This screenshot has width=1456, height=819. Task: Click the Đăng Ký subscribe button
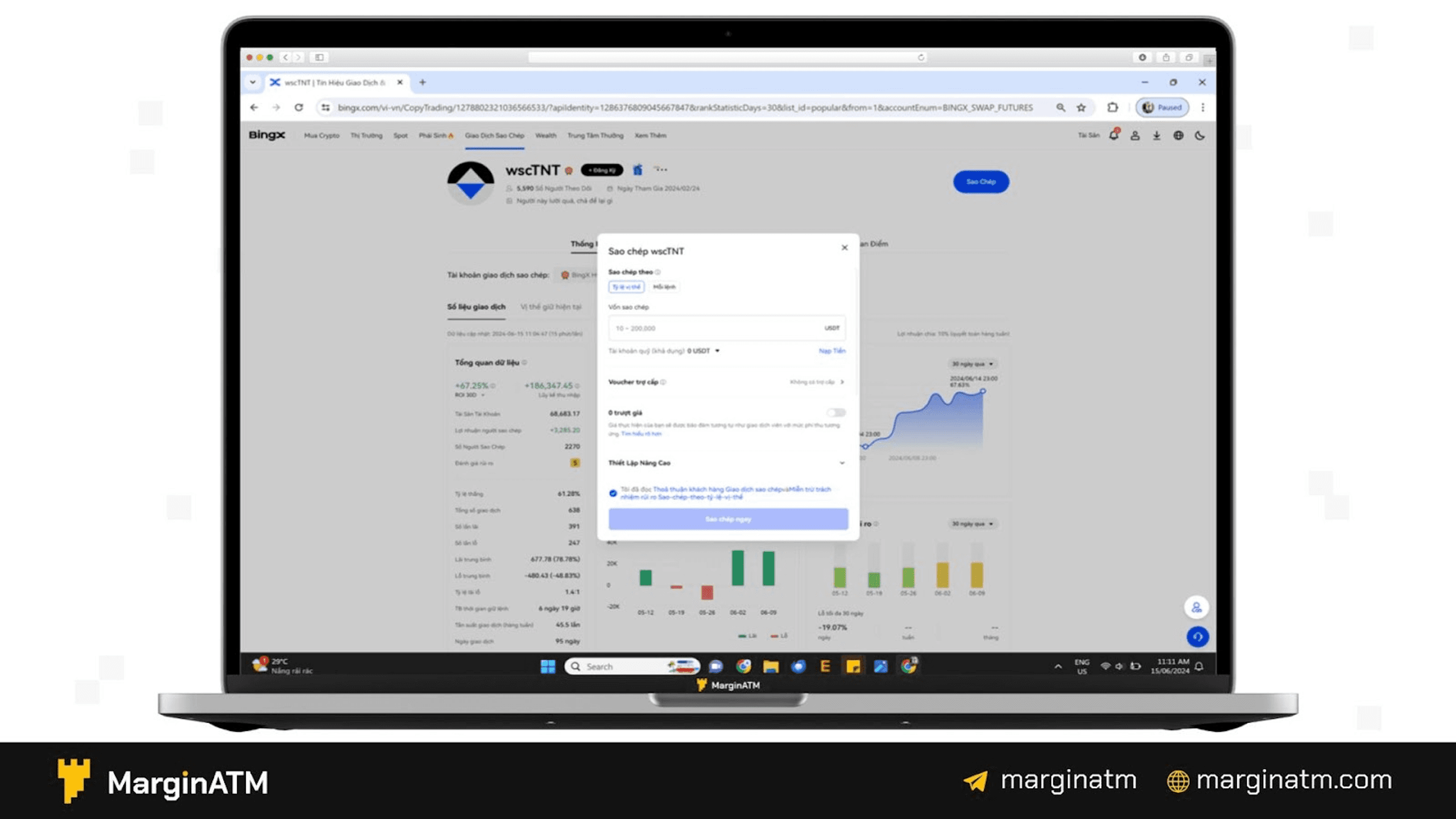coord(602,170)
